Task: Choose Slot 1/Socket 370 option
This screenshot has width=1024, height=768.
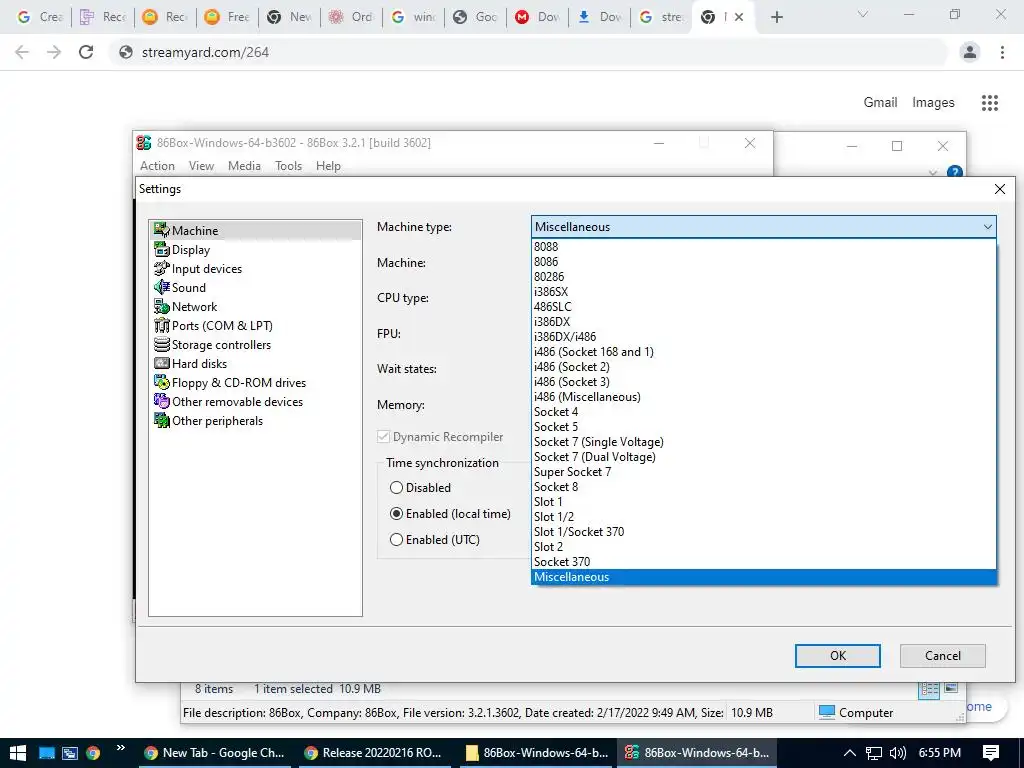Action: coord(764,532)
